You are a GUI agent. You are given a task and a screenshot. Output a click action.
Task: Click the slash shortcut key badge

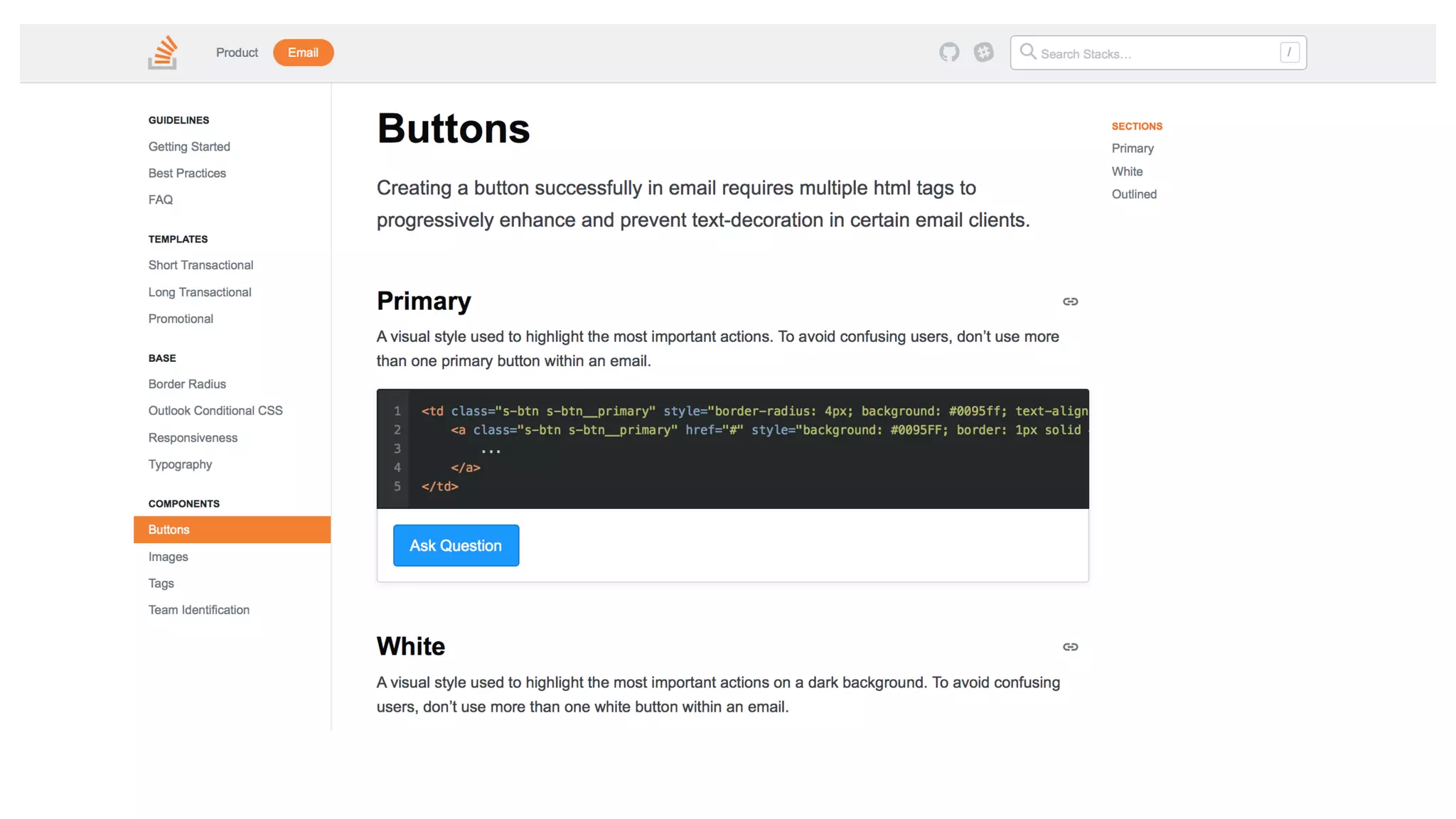[x=1289, y=53]
